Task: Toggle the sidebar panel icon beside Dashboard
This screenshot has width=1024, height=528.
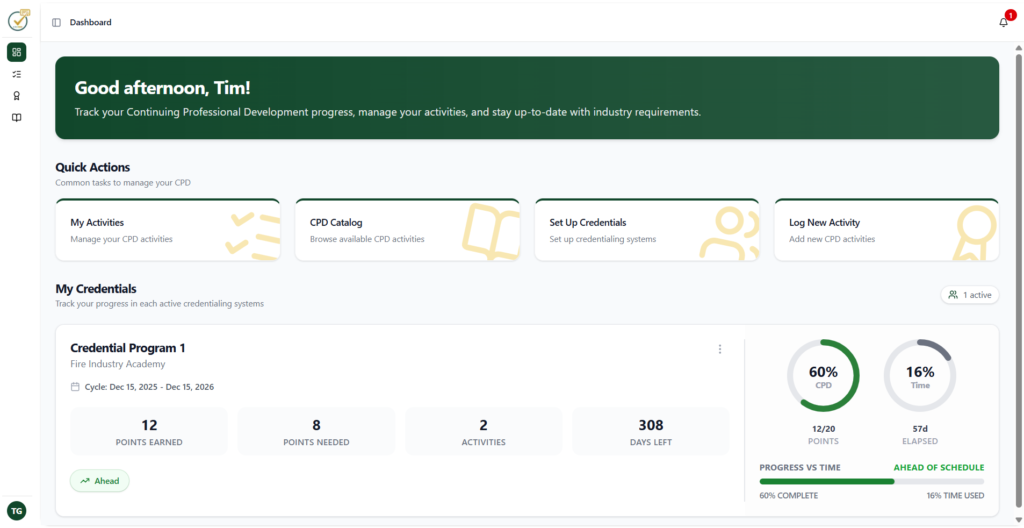Action: (x=56, y=22)
